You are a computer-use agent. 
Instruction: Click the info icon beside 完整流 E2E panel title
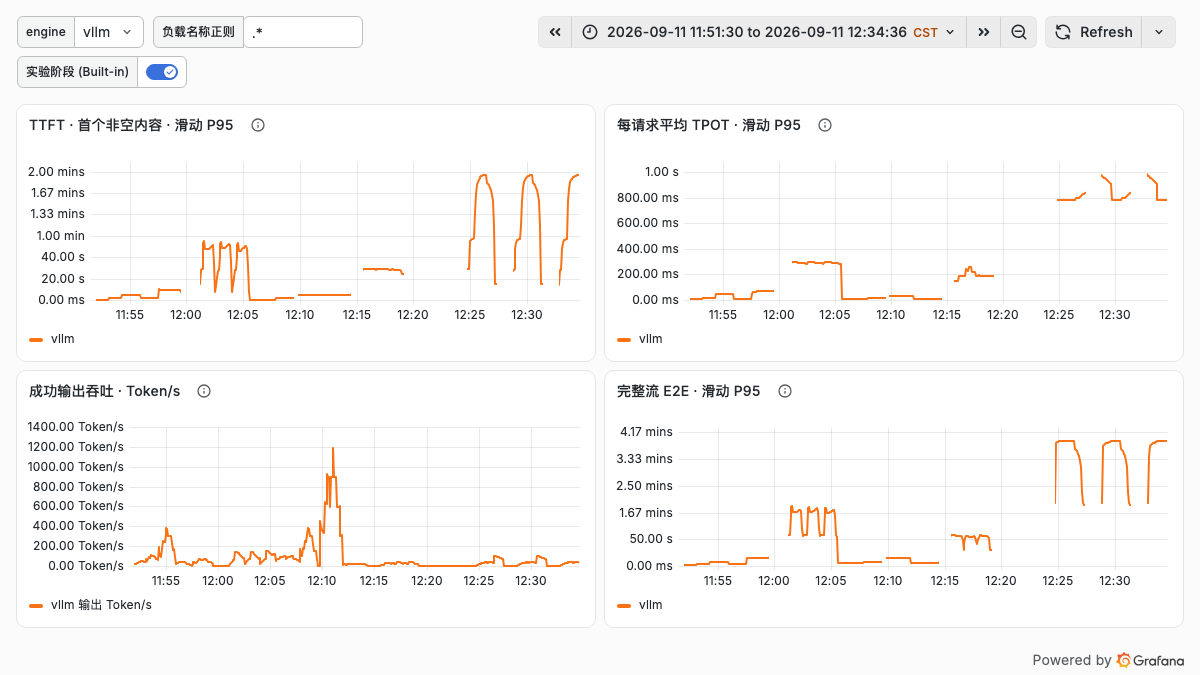[x=785, y=391]
